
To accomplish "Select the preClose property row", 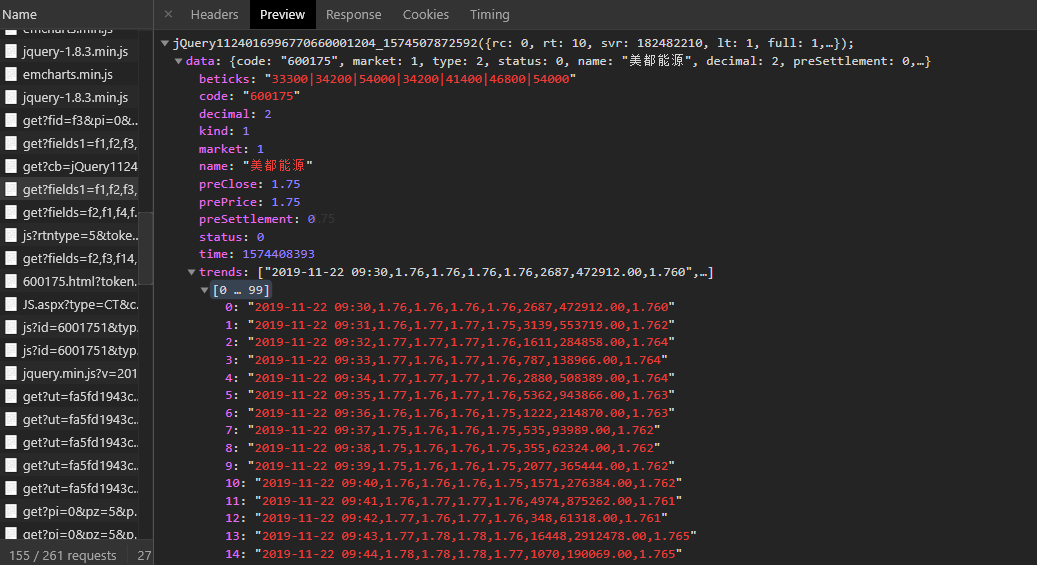I will [249, 184].
